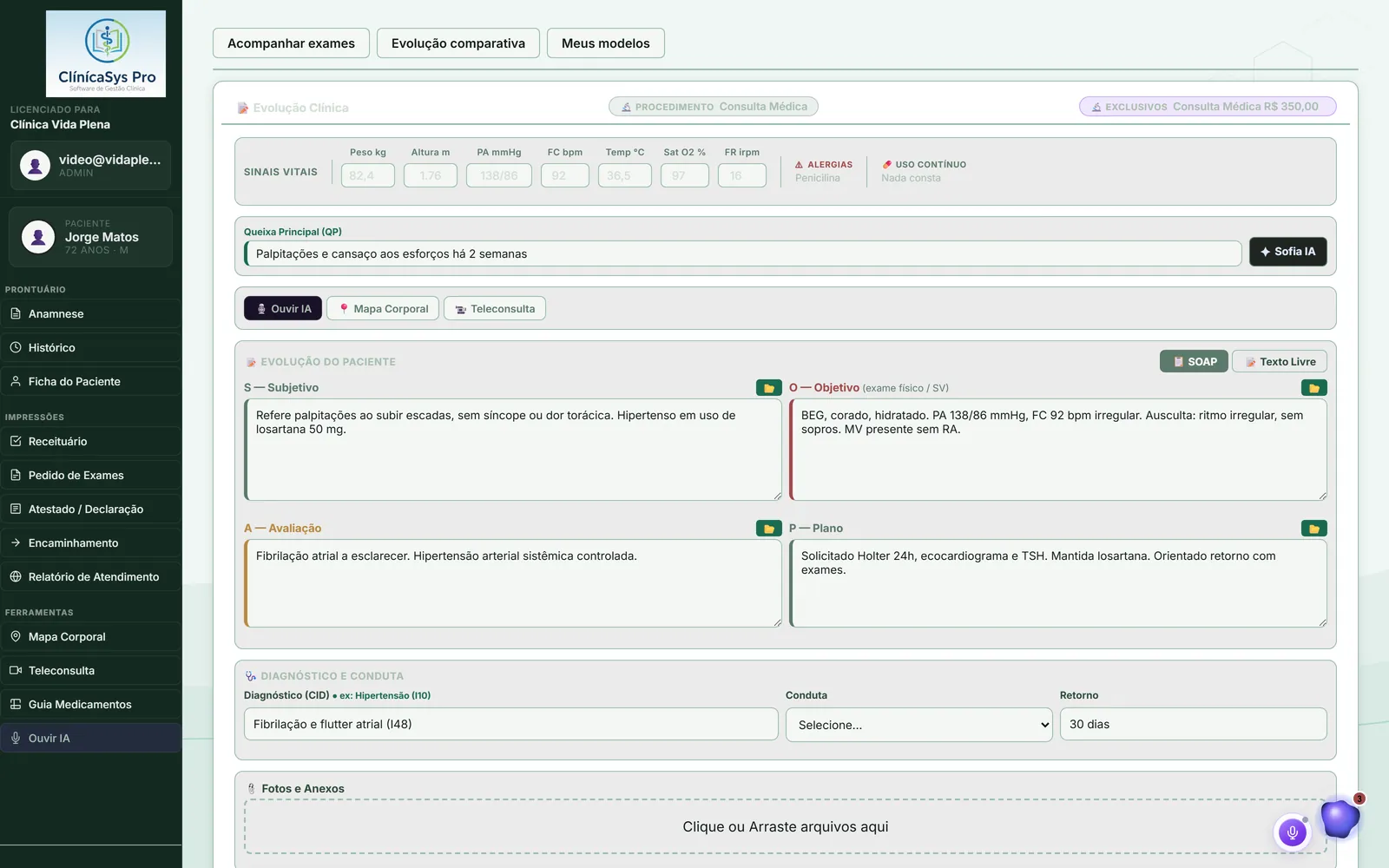Select Encaminhamento in the sidebar

coord(91,543)
